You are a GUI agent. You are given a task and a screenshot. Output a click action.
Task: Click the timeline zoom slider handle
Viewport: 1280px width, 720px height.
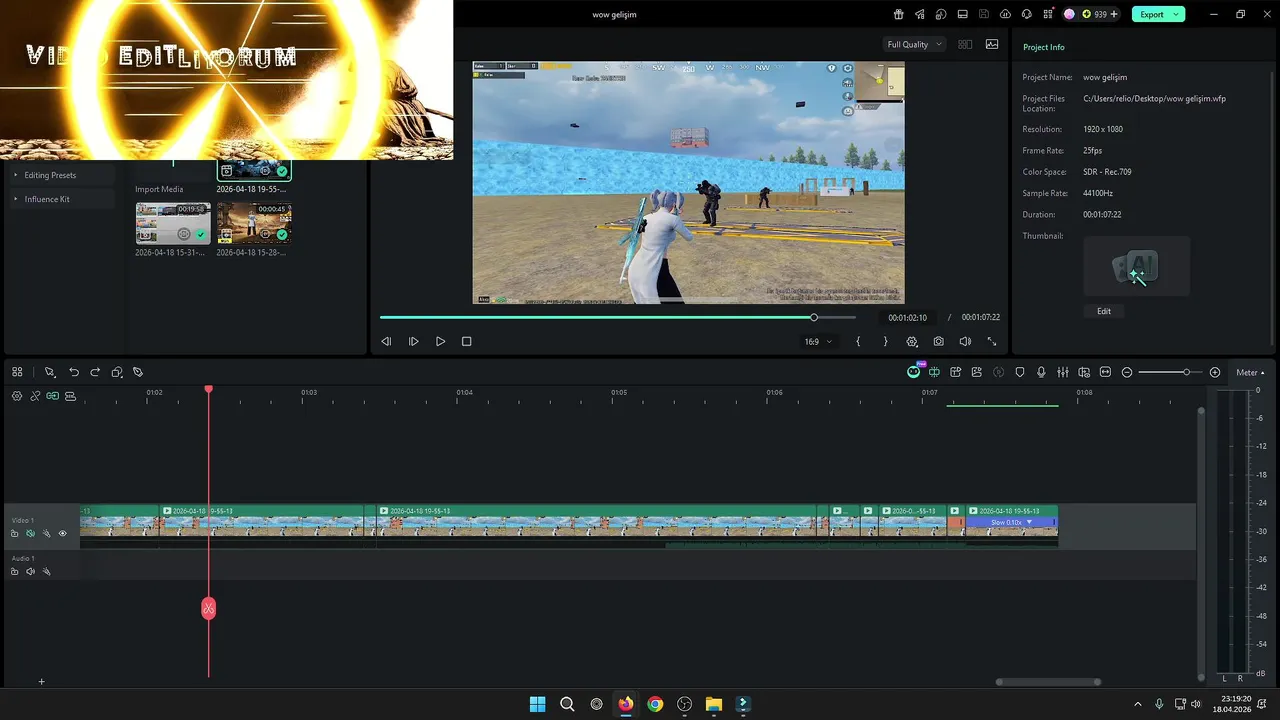pyautogui.click(x=1187, y=372)
